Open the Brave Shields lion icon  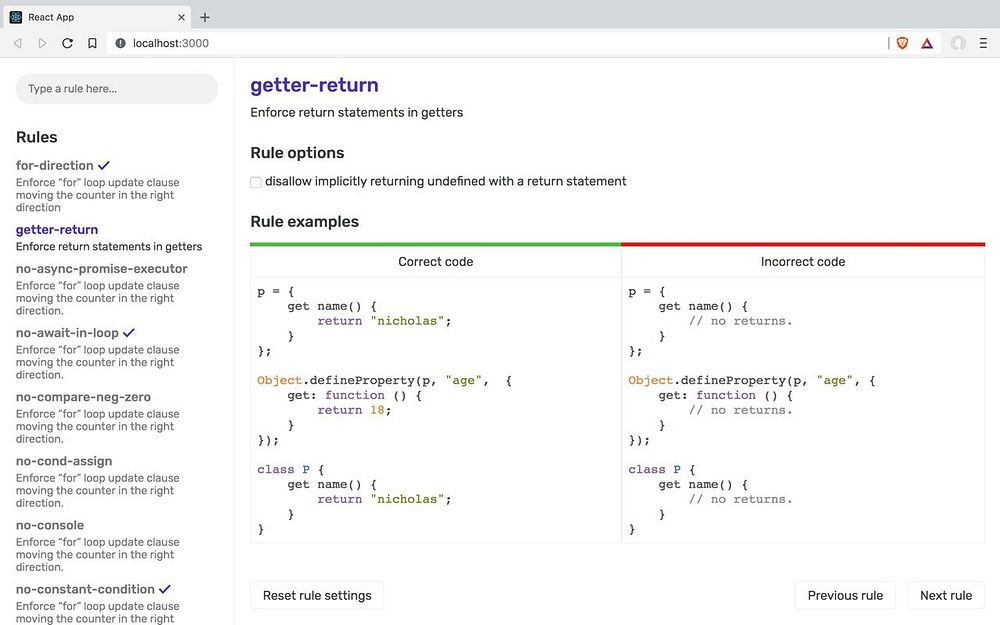[902, 43]
